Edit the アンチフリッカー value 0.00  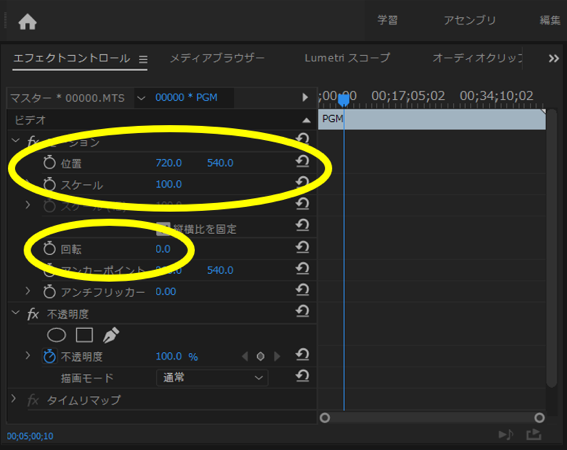click(166, 292)
